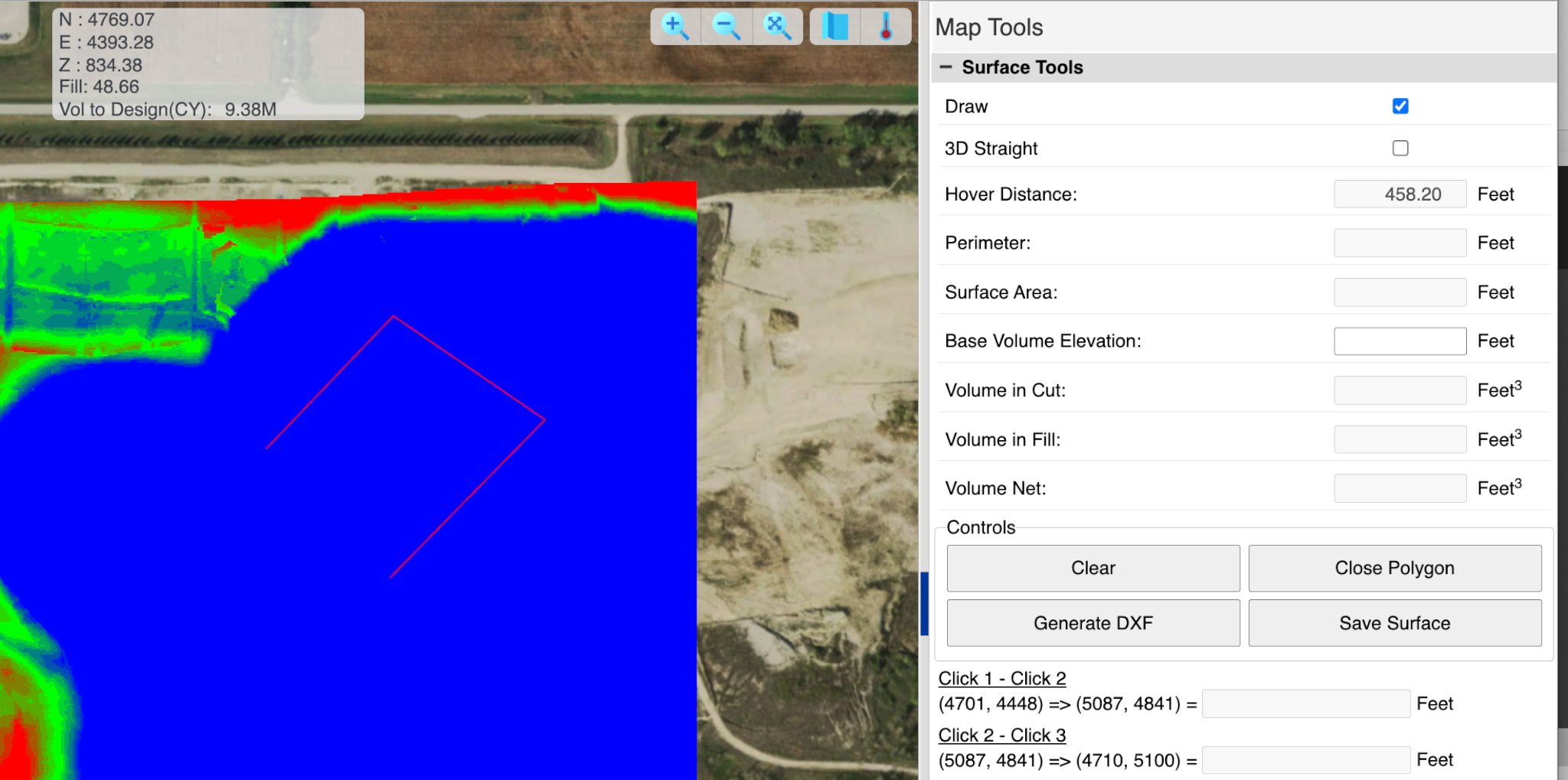Open the folded map icon
This screenshot has width=1568, height=780.
click(835, 27)
